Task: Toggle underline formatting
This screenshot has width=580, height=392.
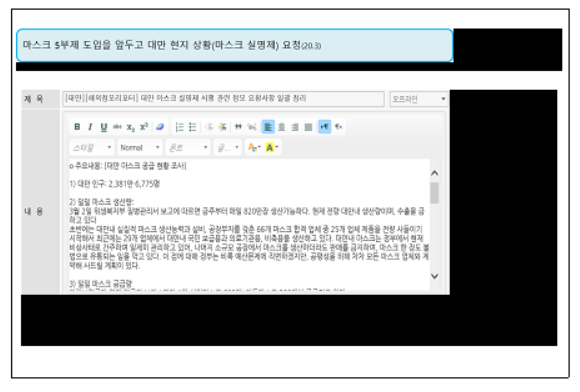Action: point(104,127)
